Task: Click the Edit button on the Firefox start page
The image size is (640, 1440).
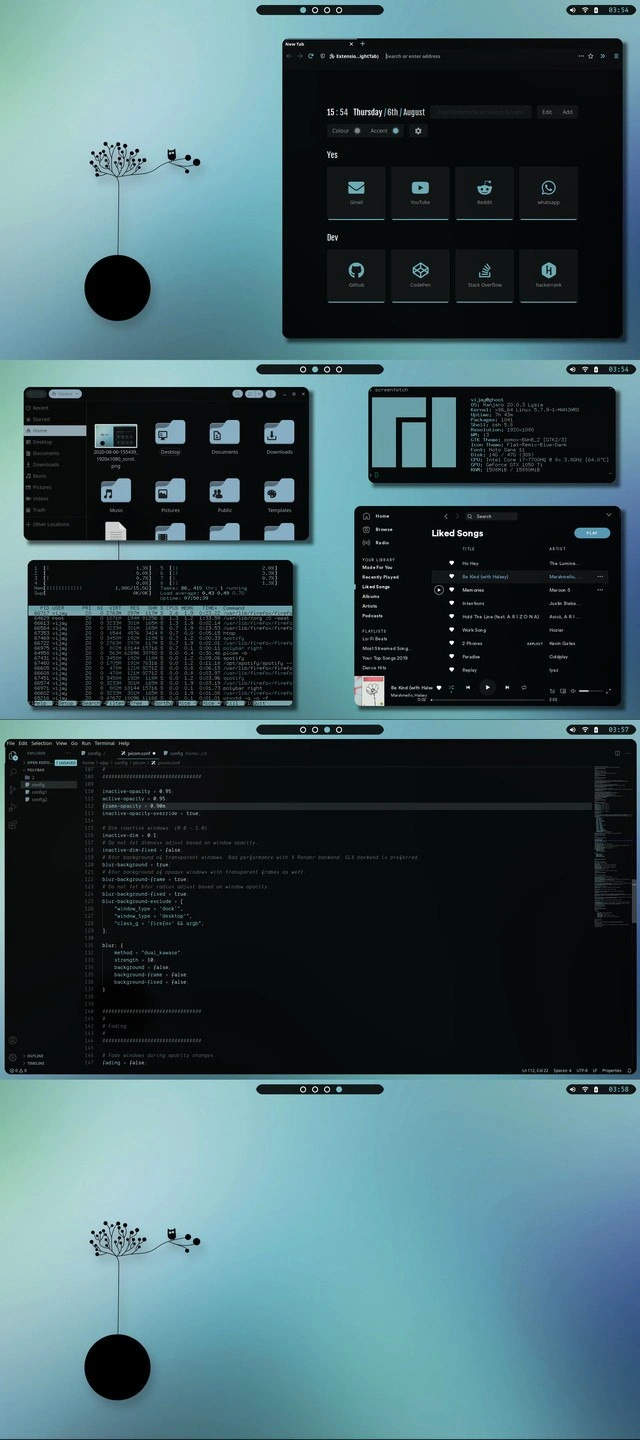Action: tap(547, 112)
